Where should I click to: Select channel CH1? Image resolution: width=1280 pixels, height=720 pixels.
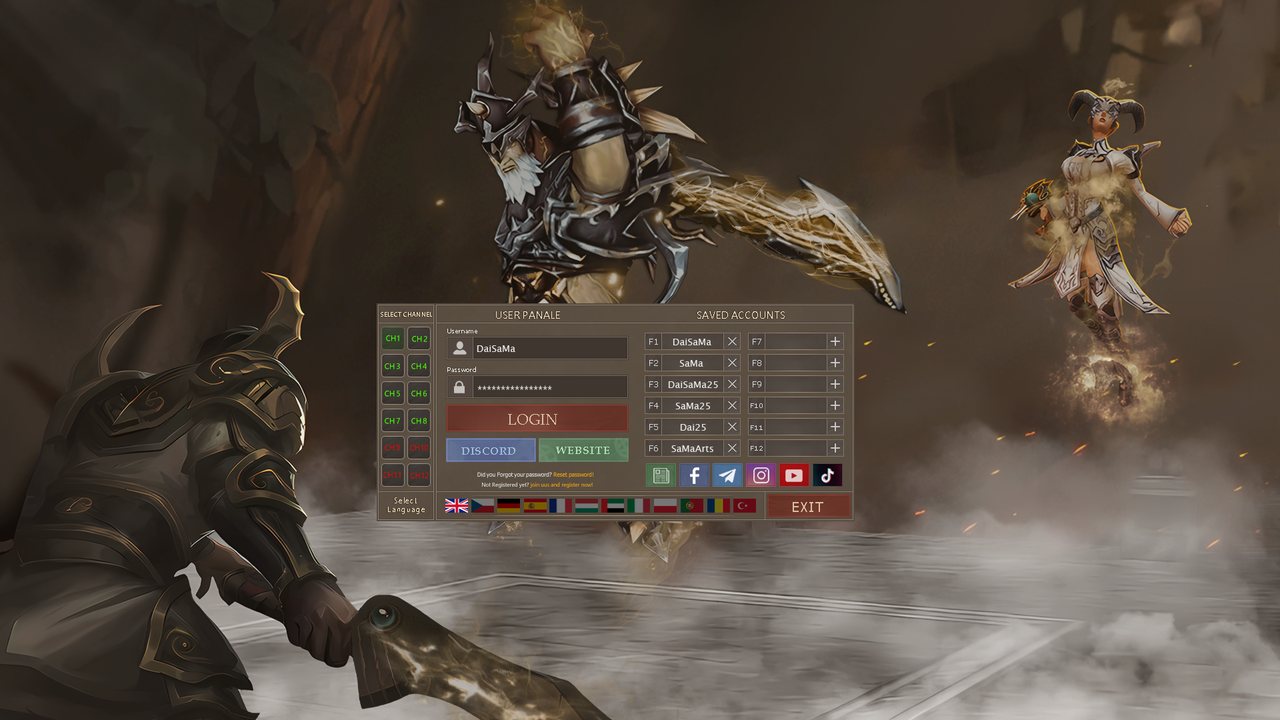(x=392, y=338)
